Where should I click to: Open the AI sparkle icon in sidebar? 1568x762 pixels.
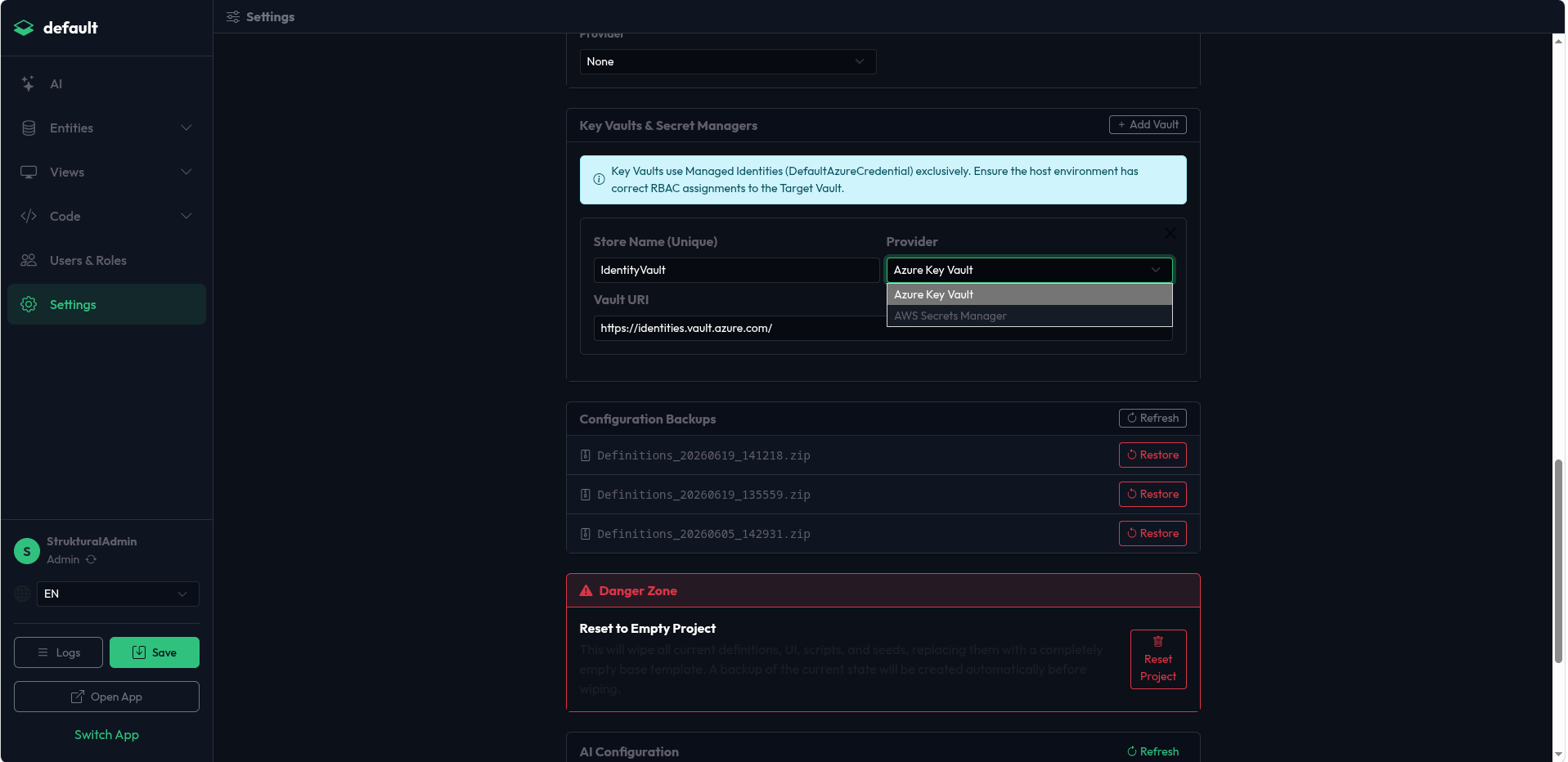click(x=29, y=83)
